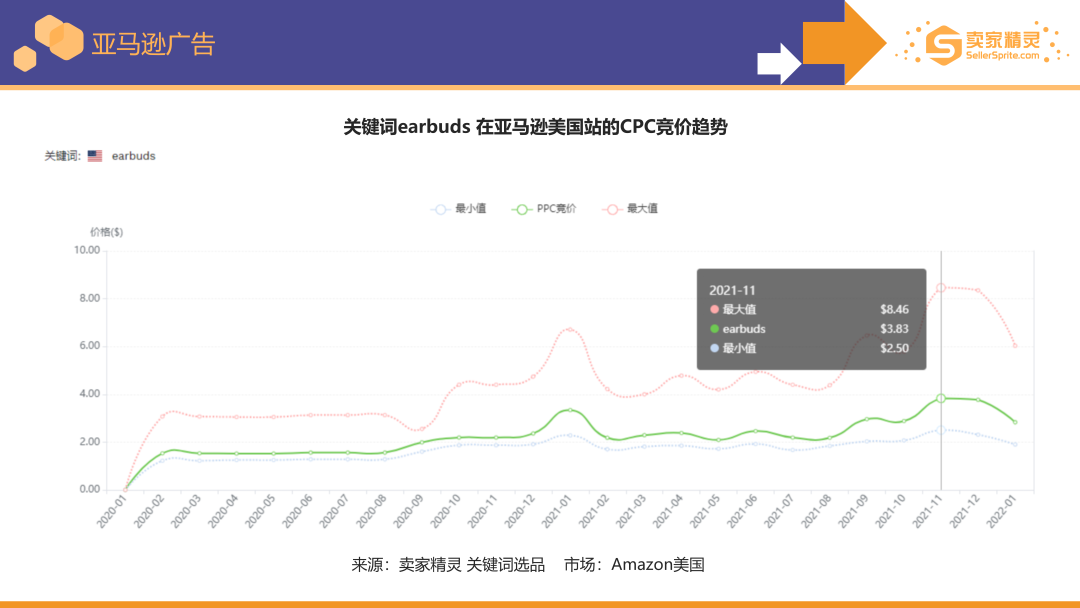Viewport: 1080px width, 608px height.
Task: Click the 亚马逊广告 header title
Action: pos(153,44)
